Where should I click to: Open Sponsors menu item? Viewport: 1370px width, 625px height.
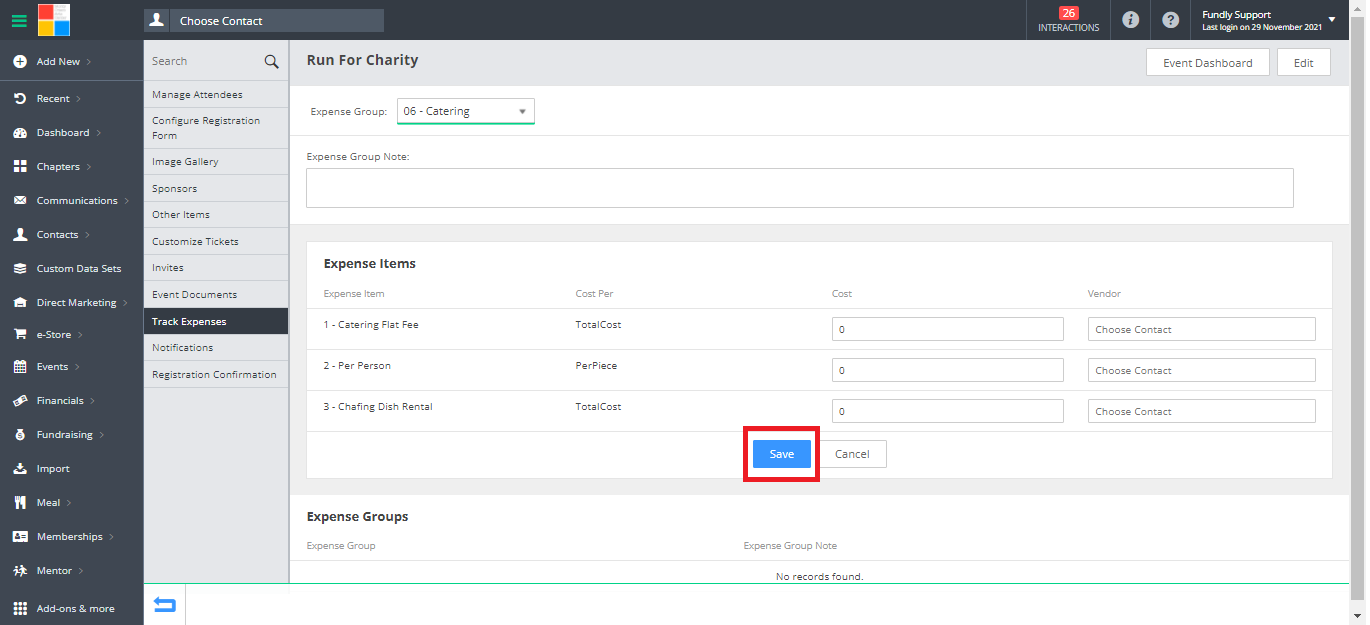216,189
